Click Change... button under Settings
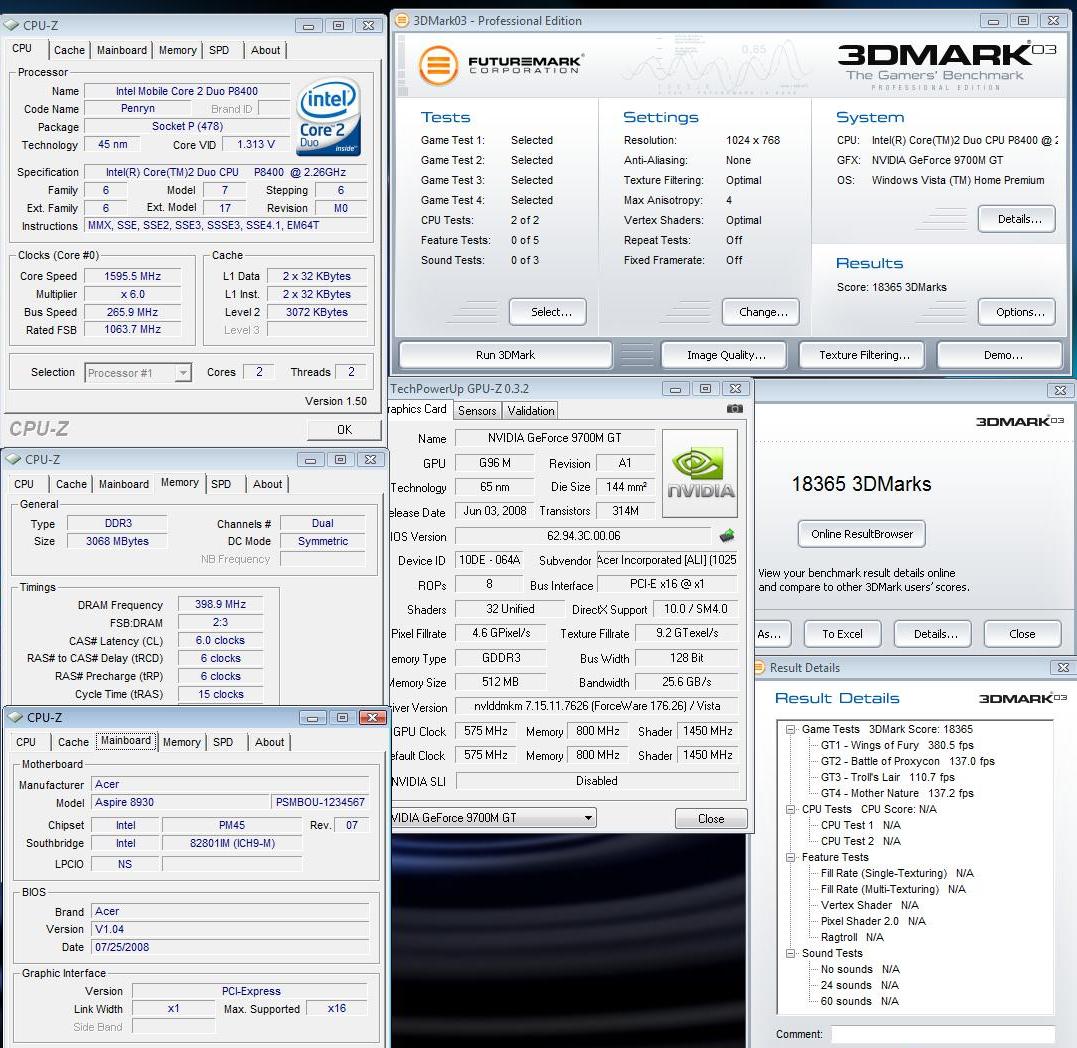This screenshot has height=1048, width=1077. 761,312
